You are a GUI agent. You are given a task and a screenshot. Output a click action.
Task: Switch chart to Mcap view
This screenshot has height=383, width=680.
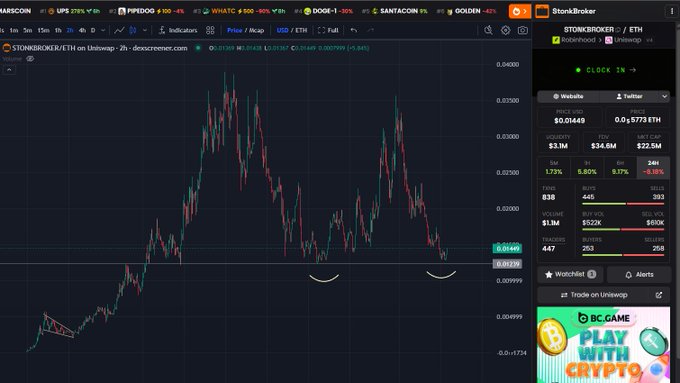(x=256, y=30)
